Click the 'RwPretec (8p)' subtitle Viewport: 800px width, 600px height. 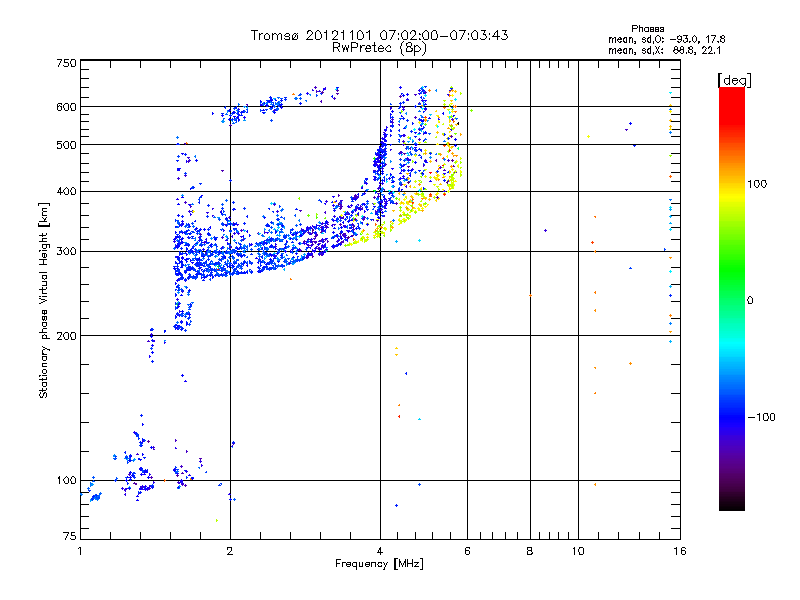[x=379, y=48]
